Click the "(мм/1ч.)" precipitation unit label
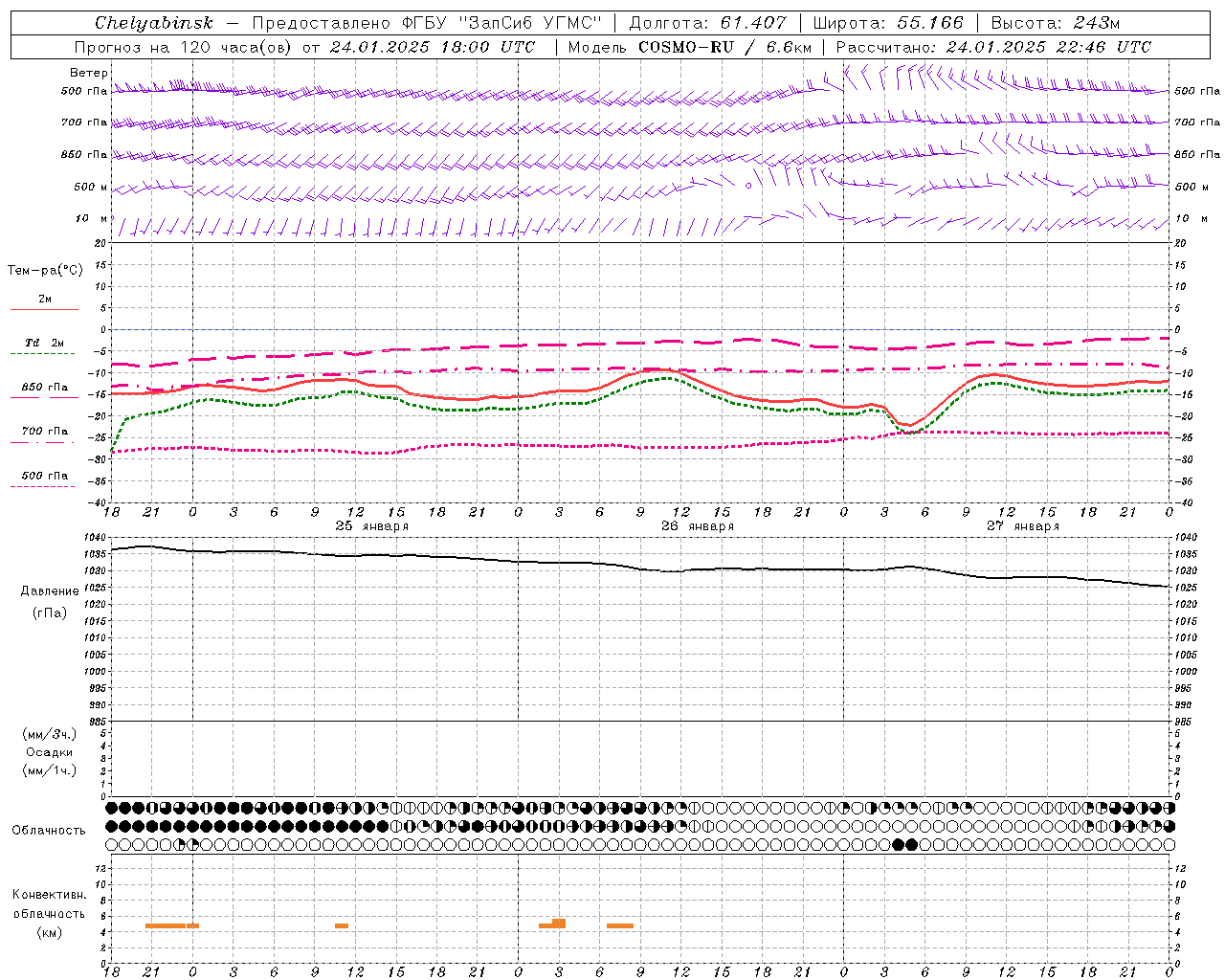 click(x=49, y=770)
